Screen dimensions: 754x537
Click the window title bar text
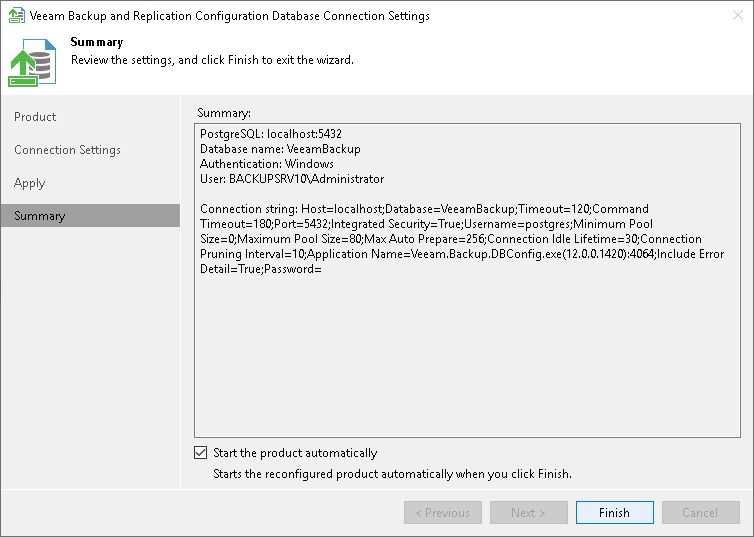[x=232, y=16]
